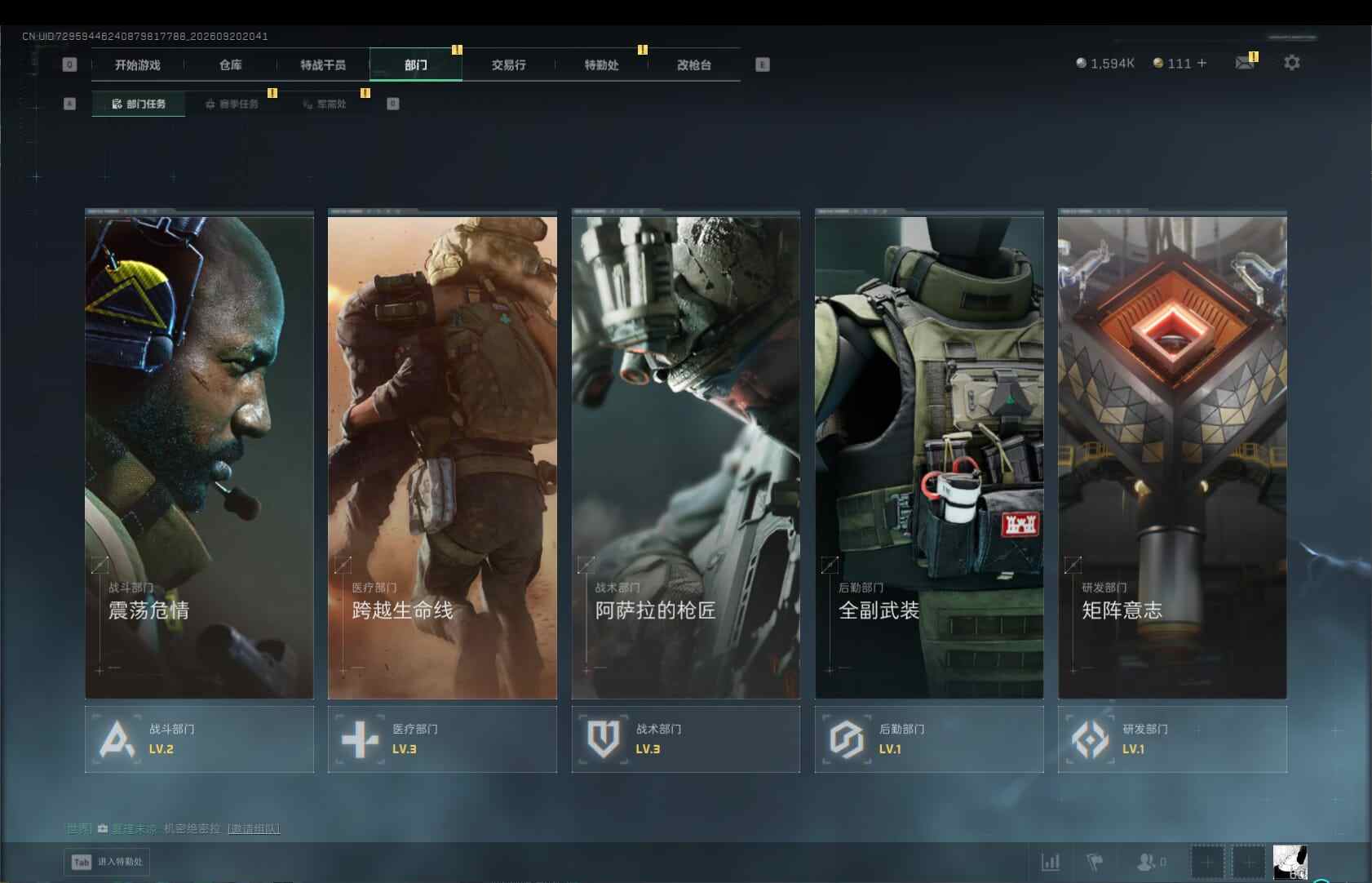
Task: Click the plus to add gold currency
Action: 1202,63
